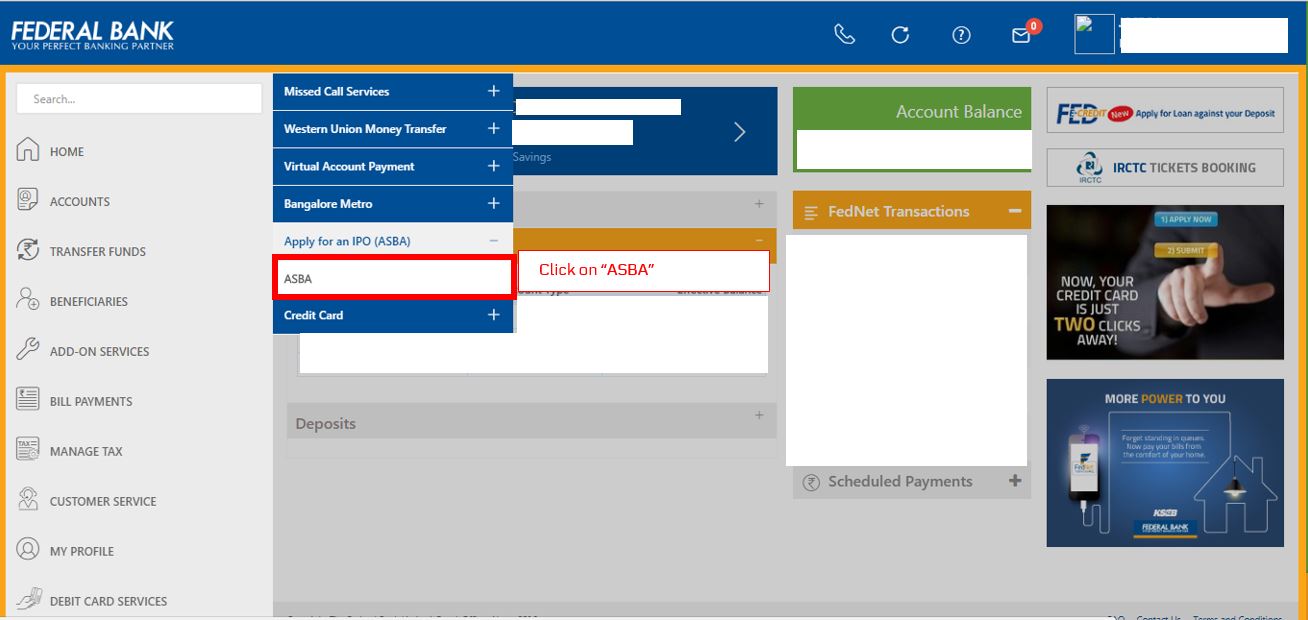This screenshot has height=620, width=1308.
Task: Click the Account Balance green header
Action: point(912,109)
